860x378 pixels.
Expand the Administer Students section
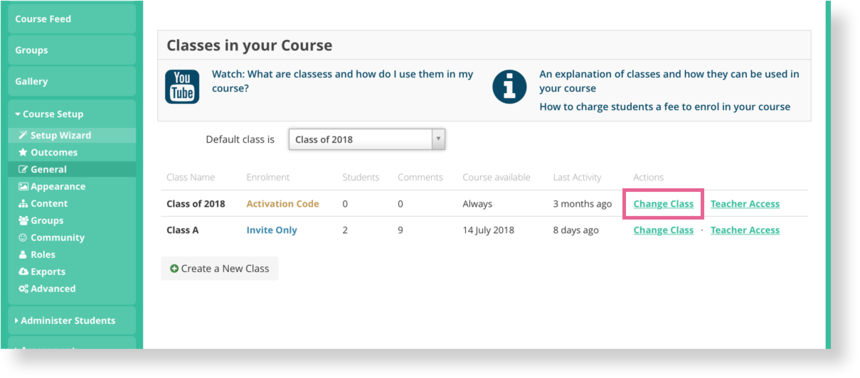(65, 320)
